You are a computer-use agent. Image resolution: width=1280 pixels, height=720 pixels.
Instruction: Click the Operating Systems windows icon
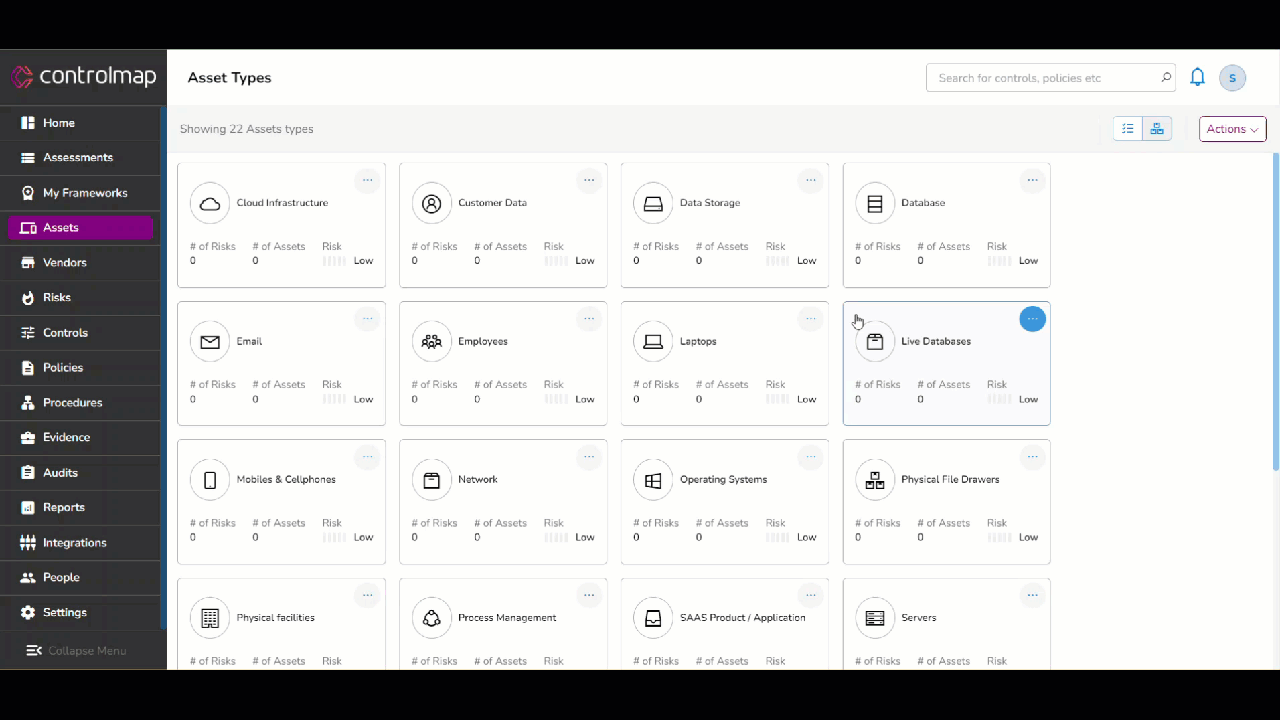point(653,480)
